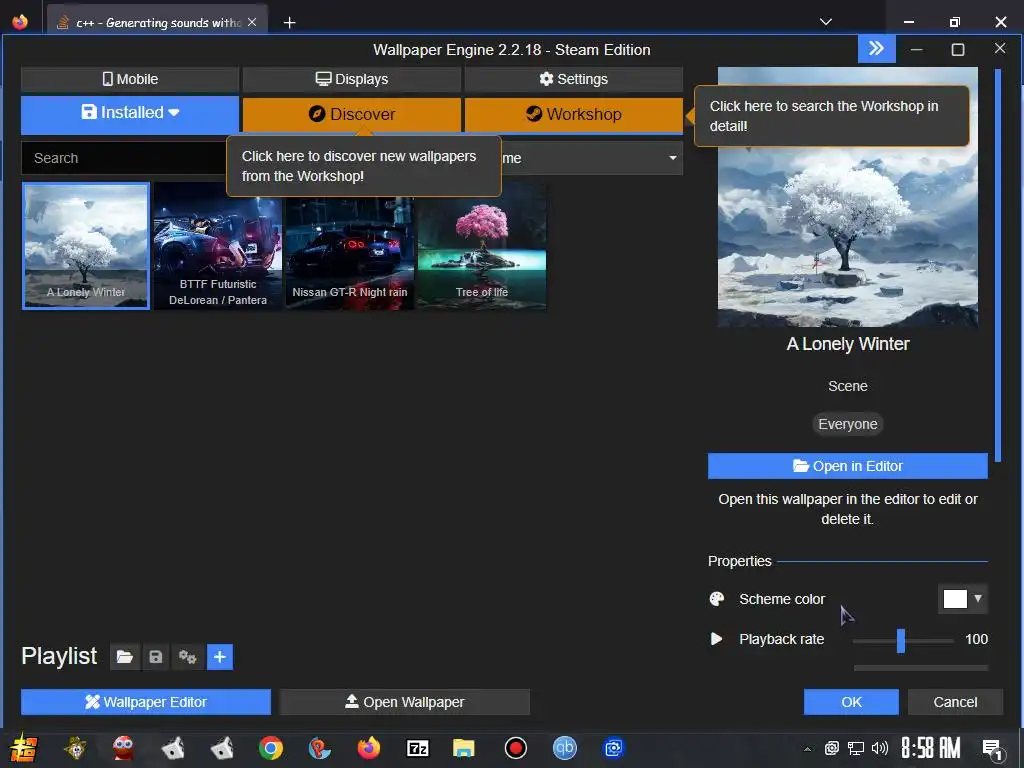Open the Settings tab
The width and height of the screenshot is (1024, 768).
click(x=573, y=79)
